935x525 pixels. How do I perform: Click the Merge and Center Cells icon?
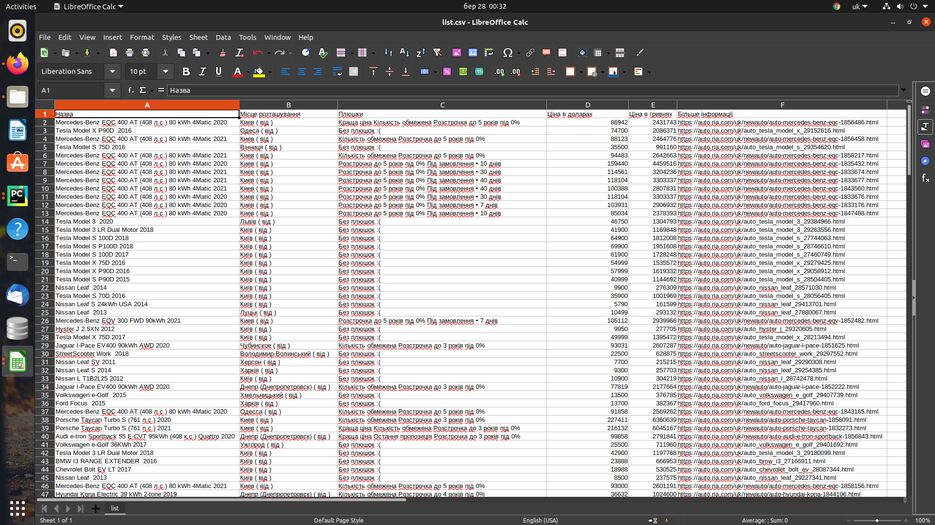[354, 72]
